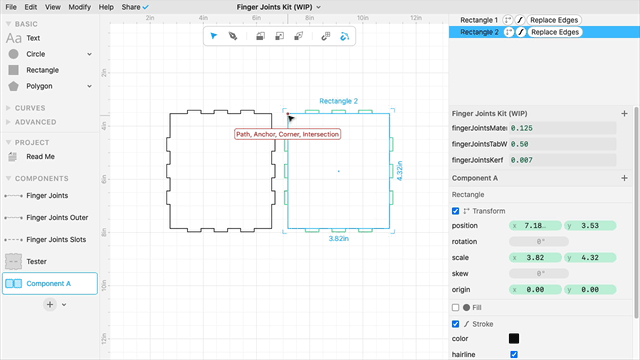Click the plus button to add component
This screenshot has width=640, height=360.
pyautogui.click(x=50, y=304)
